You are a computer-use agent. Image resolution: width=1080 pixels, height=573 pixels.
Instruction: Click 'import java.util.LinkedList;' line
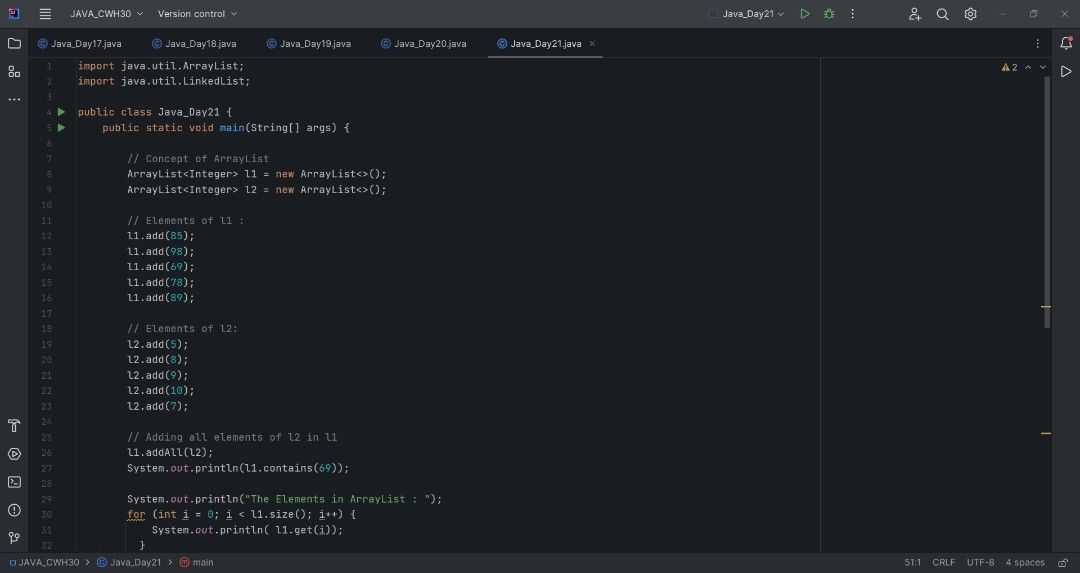point(164,81)
